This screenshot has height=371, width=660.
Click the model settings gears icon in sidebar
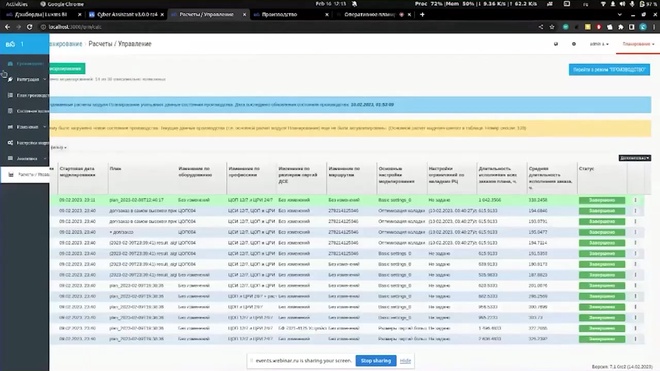(10, 143)
